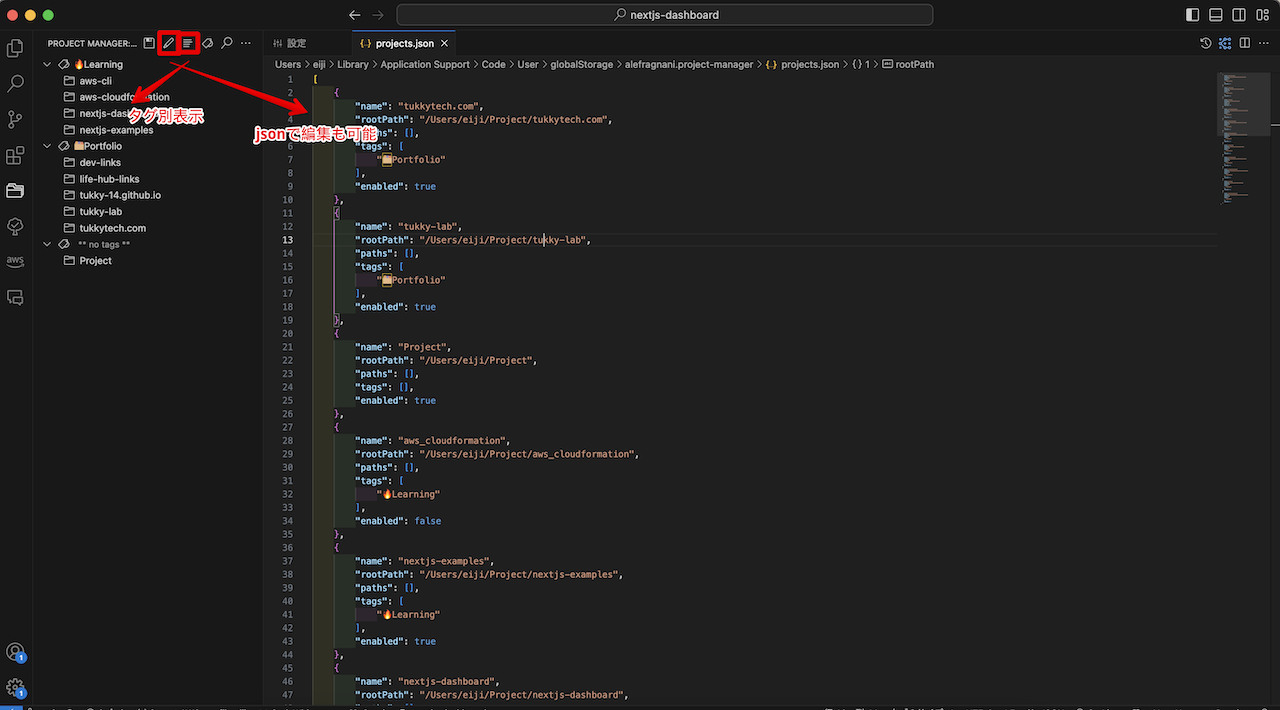Collapse the no tags group
Image resolution: width=1280 pixels, height=710 pixels.
point(47,244)
